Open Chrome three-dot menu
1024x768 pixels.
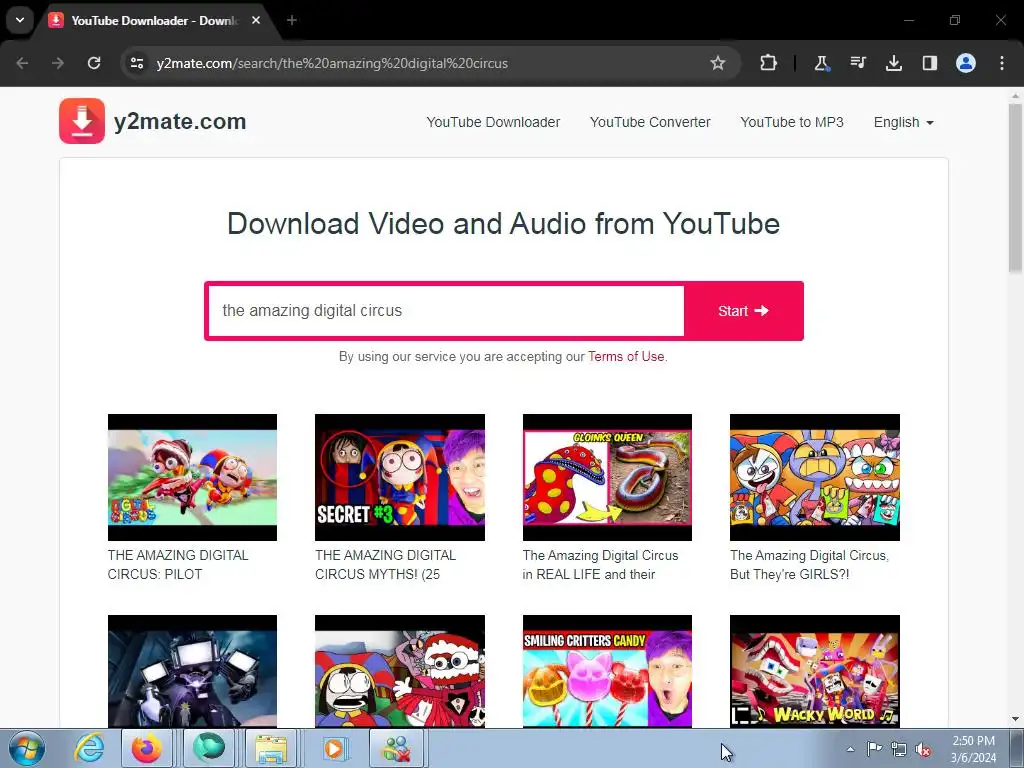[x=1002, y=63]
